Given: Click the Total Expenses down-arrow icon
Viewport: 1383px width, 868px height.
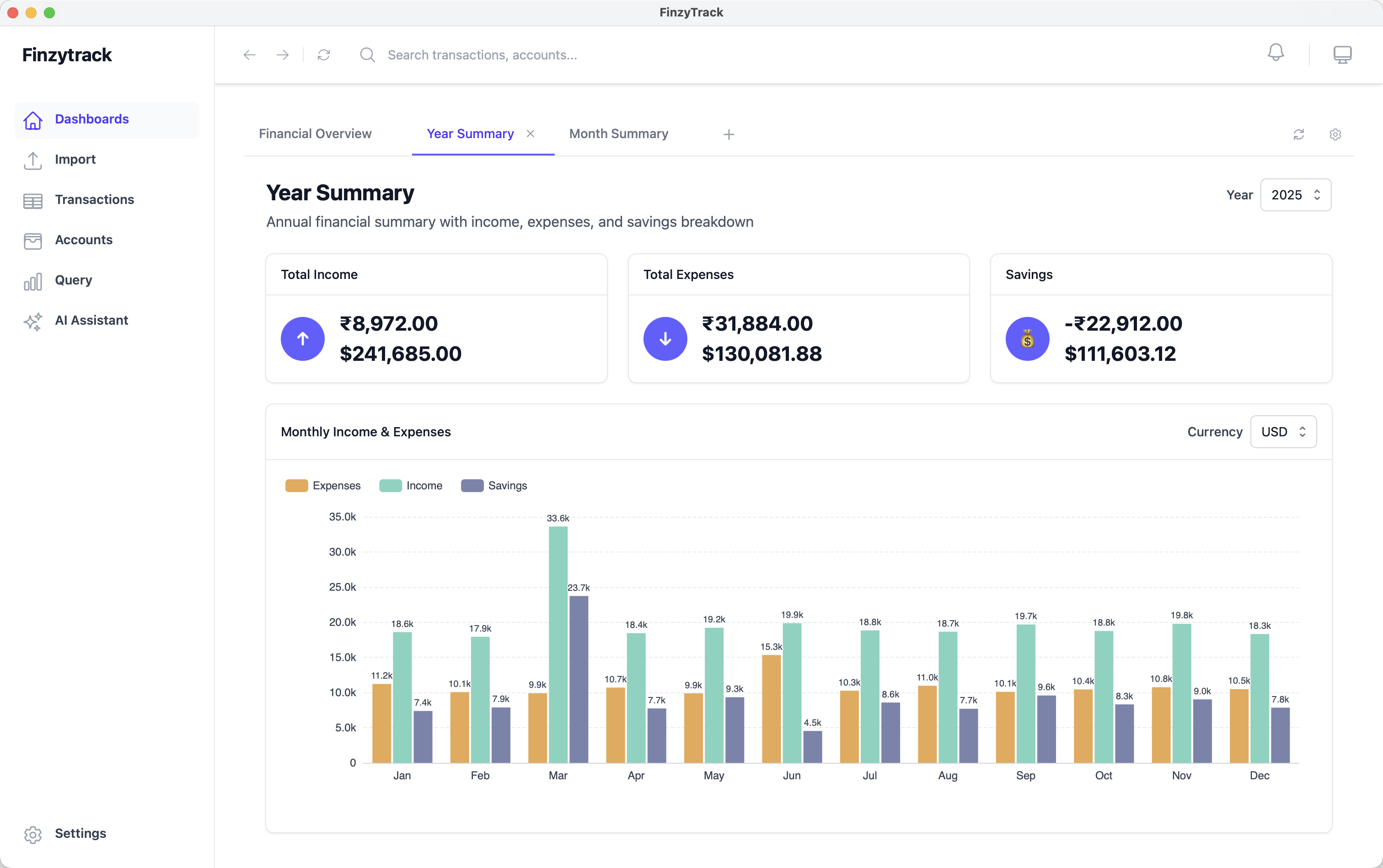Looking at the screenshot, I should 665,339.
